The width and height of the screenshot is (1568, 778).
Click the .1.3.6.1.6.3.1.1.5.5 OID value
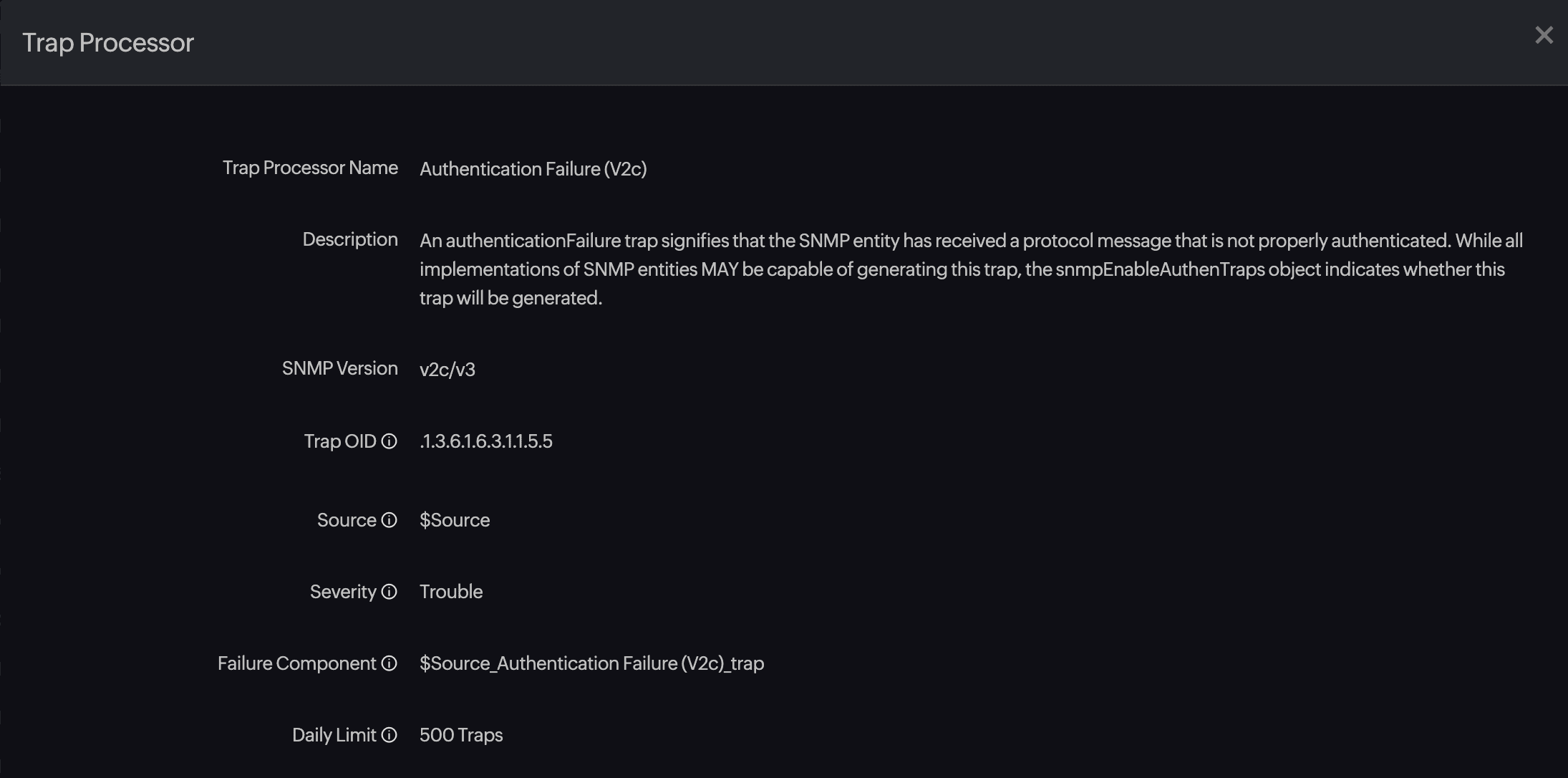tap(485, 441)
